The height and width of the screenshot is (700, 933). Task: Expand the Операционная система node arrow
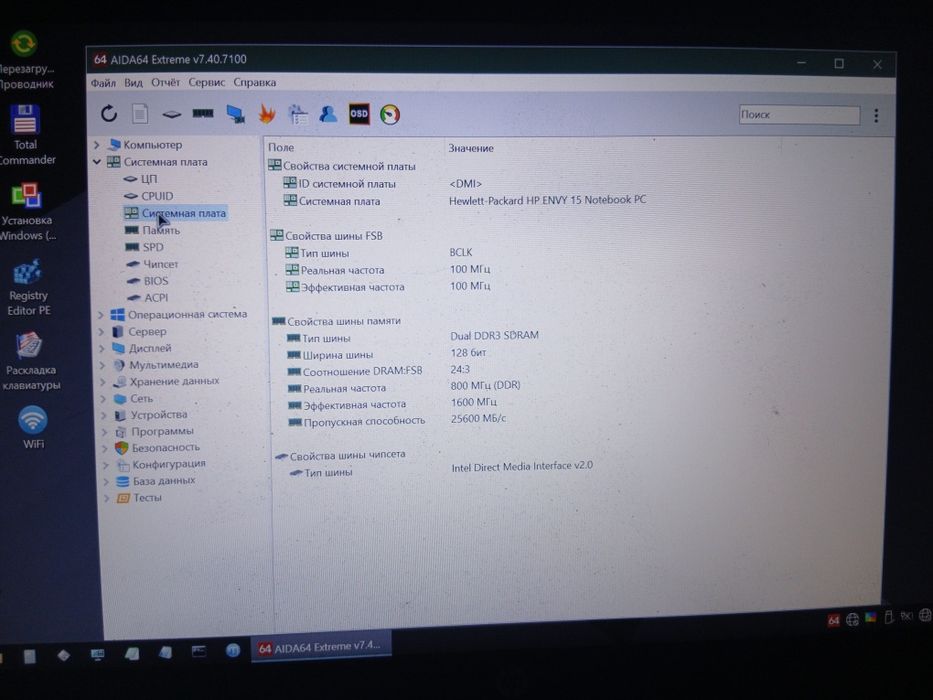101,315
